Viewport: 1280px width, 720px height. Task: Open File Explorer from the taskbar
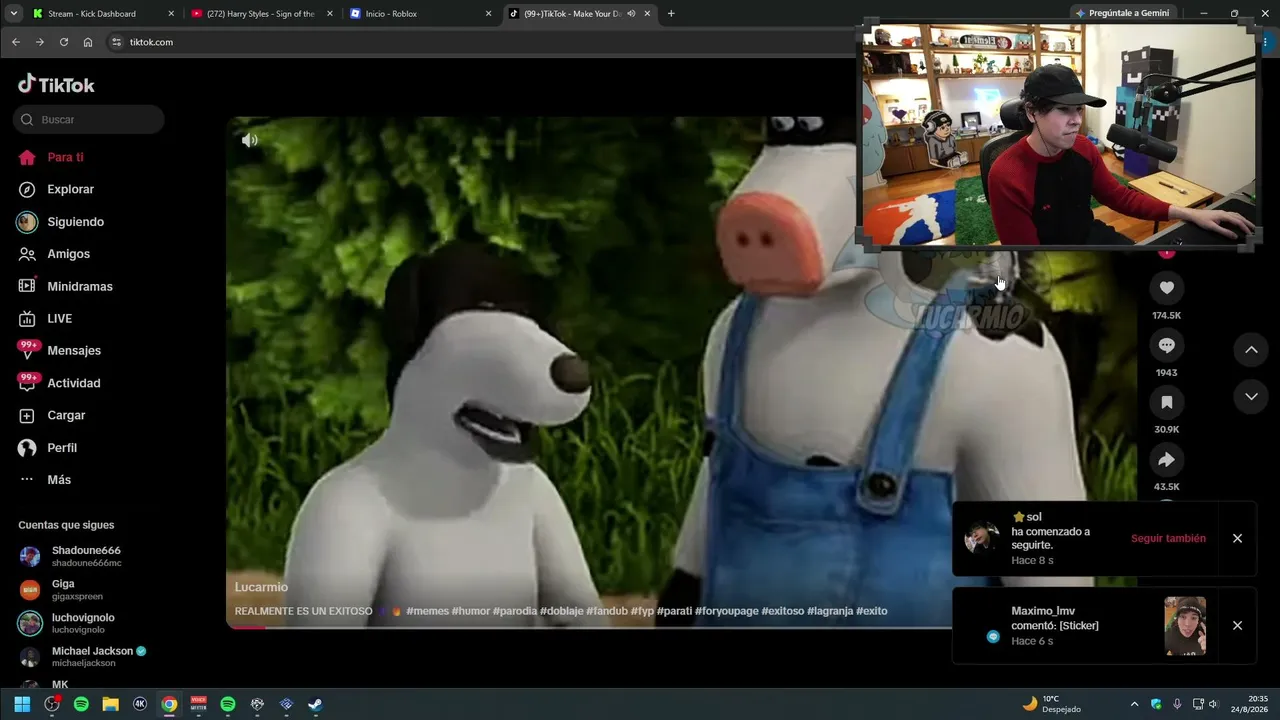(111, 704)
